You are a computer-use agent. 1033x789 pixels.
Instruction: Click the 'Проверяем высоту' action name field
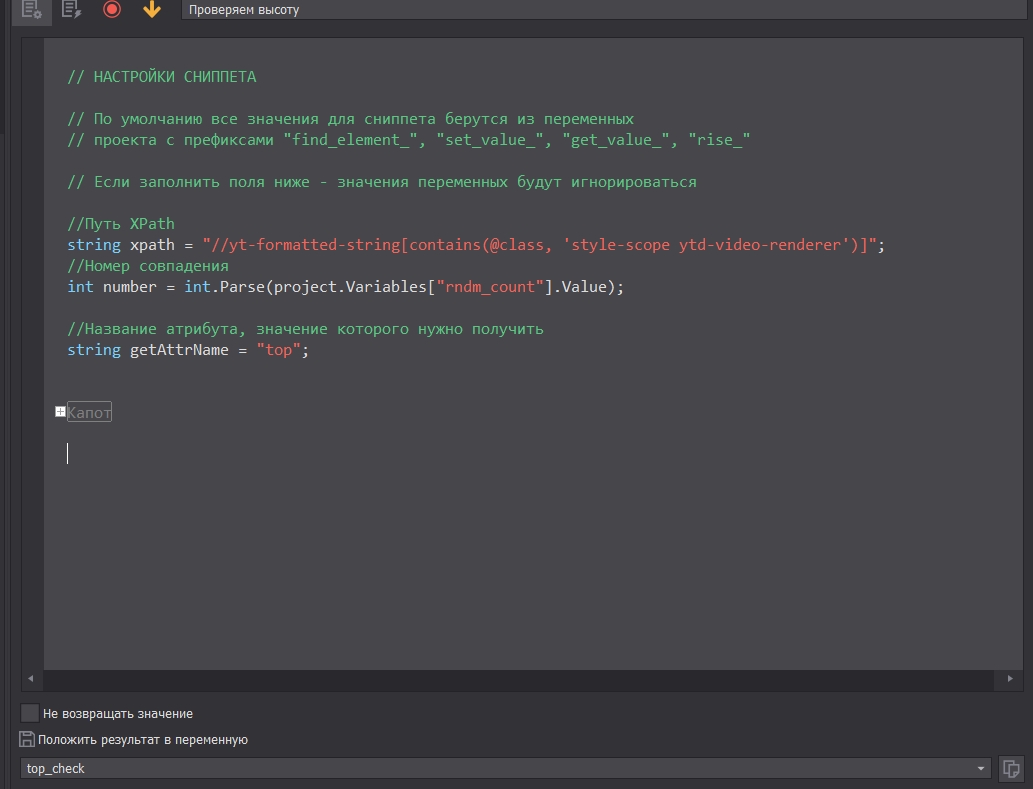tap(600, 10)
